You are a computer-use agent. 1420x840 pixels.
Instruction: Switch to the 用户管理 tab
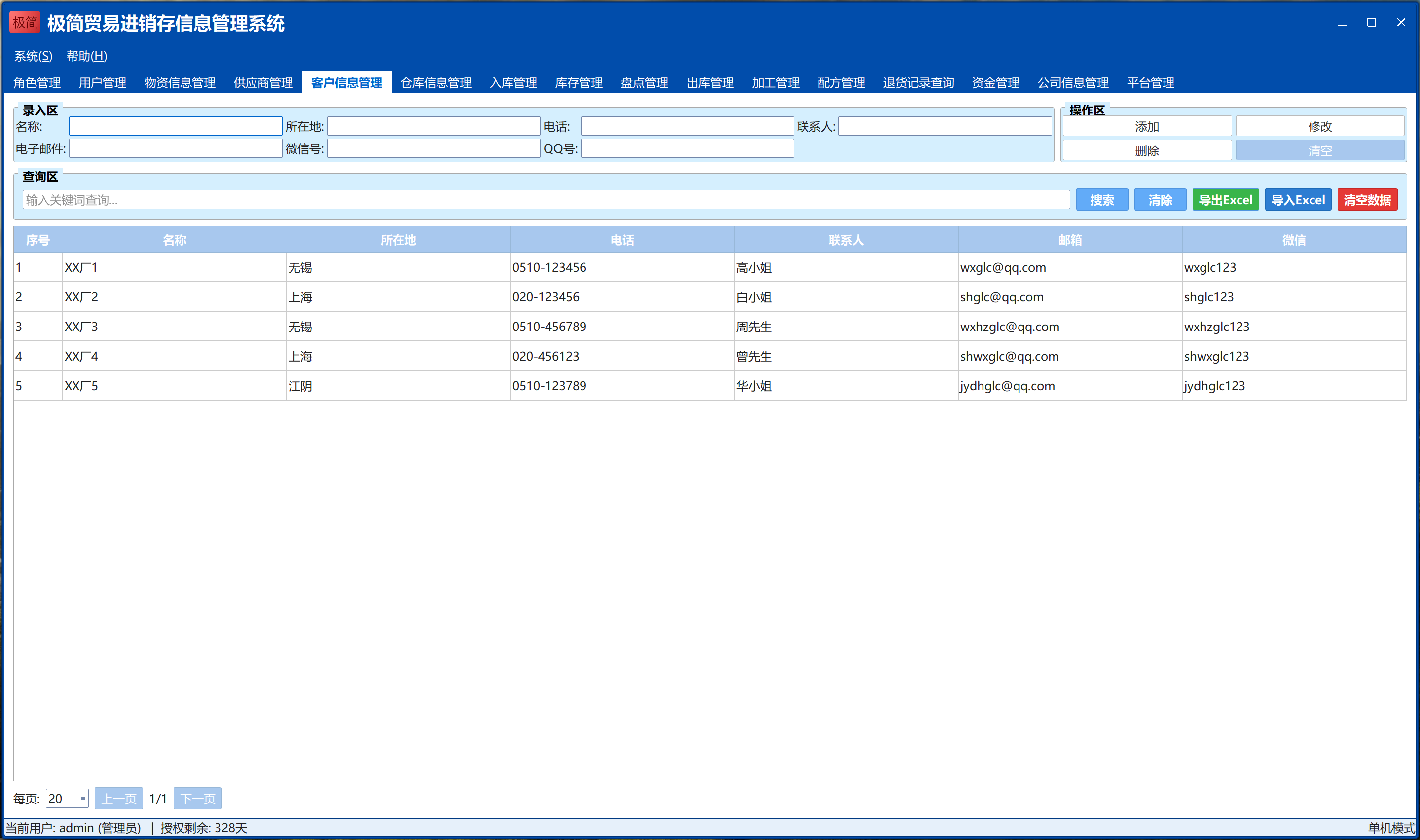coord(103,83)
